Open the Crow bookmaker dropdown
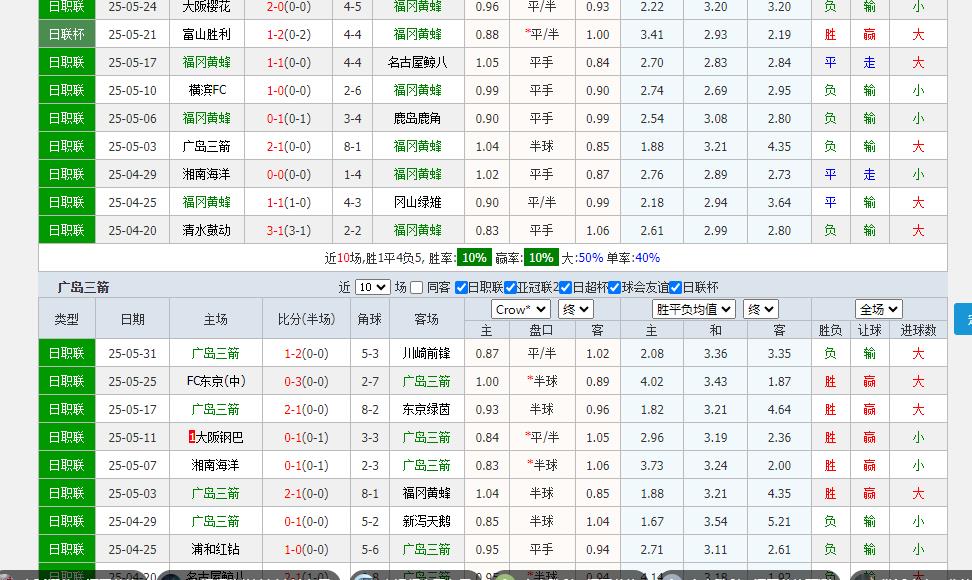 pos(519,309)
